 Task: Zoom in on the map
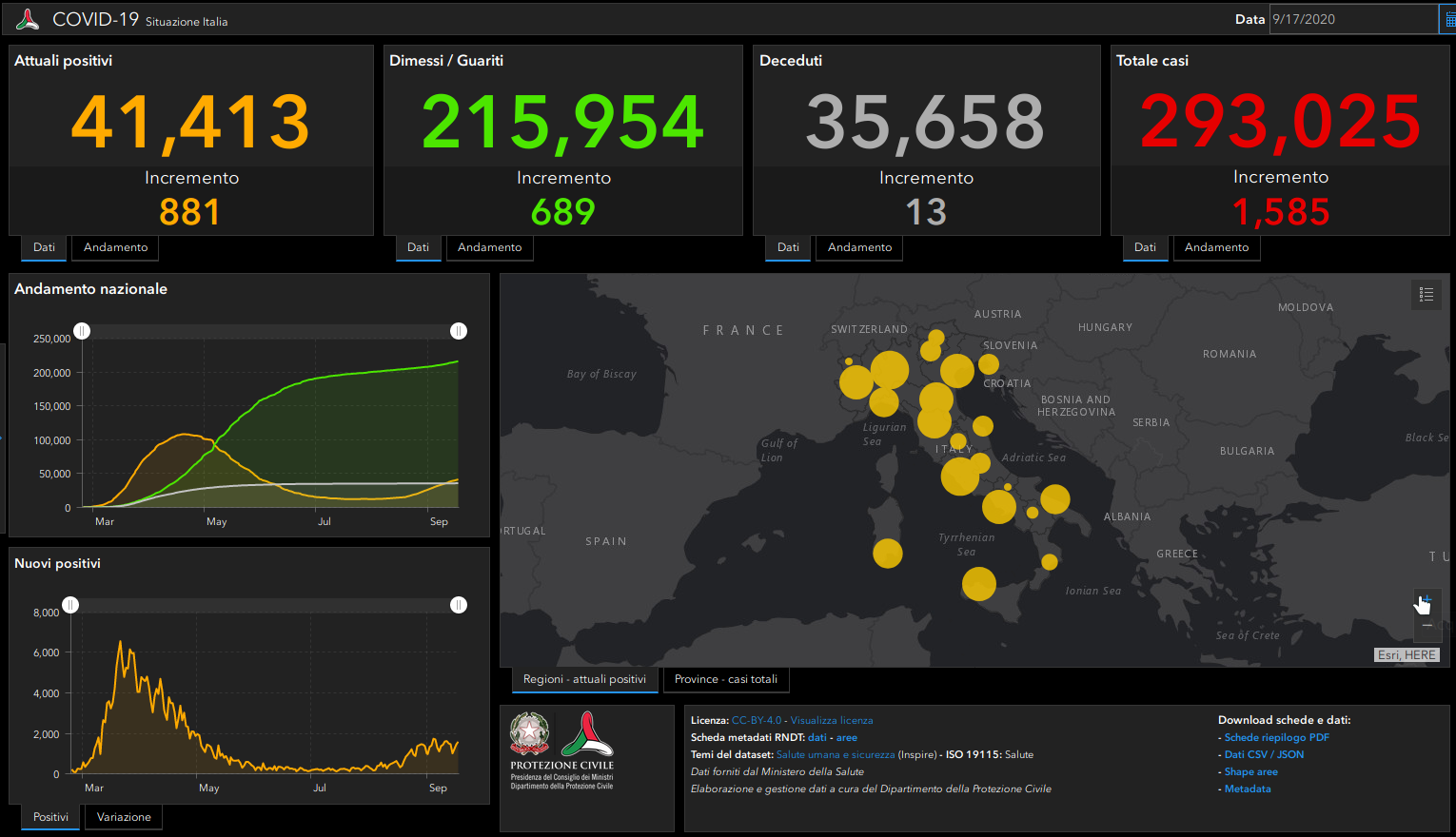tap(1426, 600)
